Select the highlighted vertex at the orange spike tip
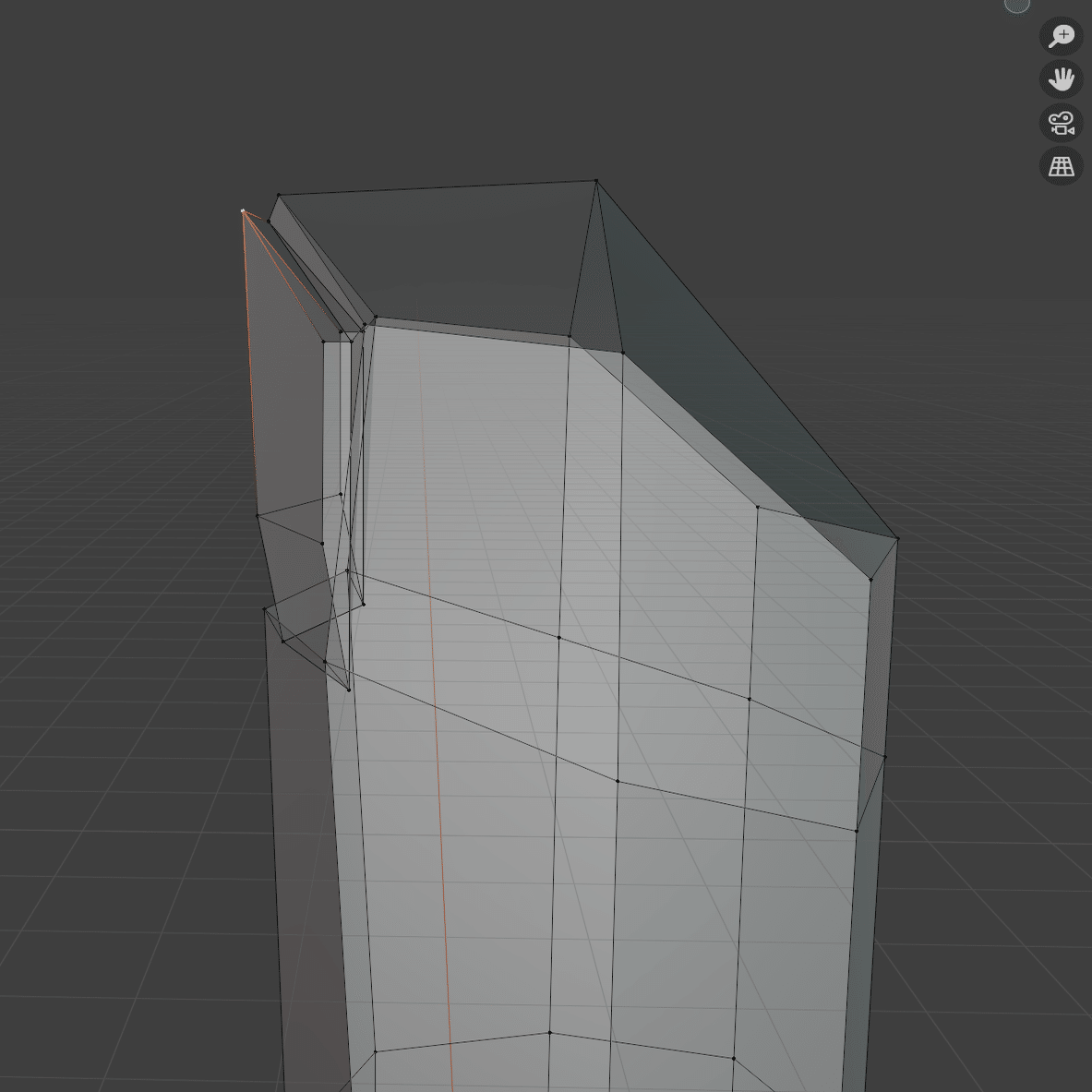 tap(243, 210)
